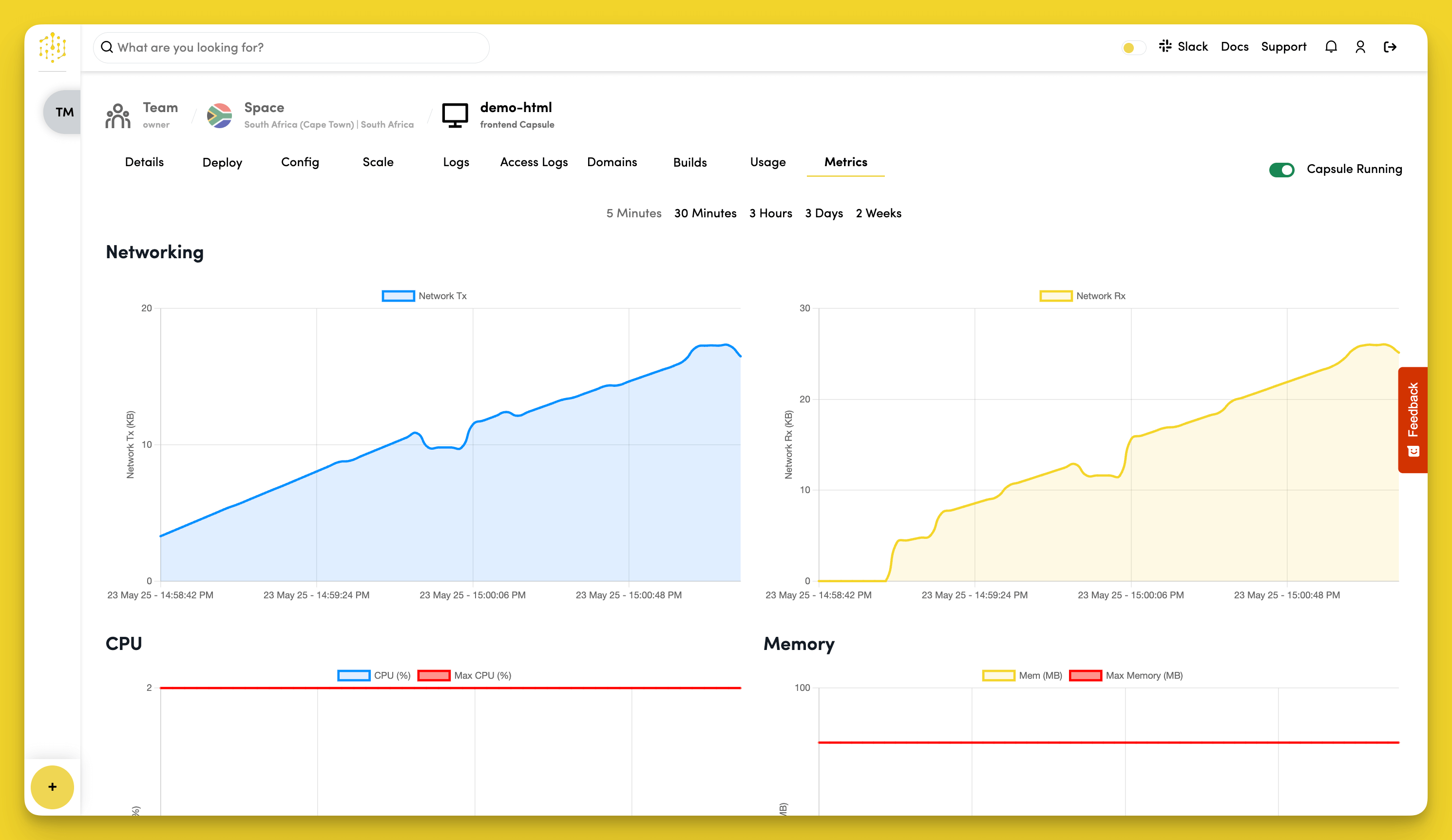Viewport: 1452px width, 840px height.
Task: Open the Docs link
Action: 1234,46
